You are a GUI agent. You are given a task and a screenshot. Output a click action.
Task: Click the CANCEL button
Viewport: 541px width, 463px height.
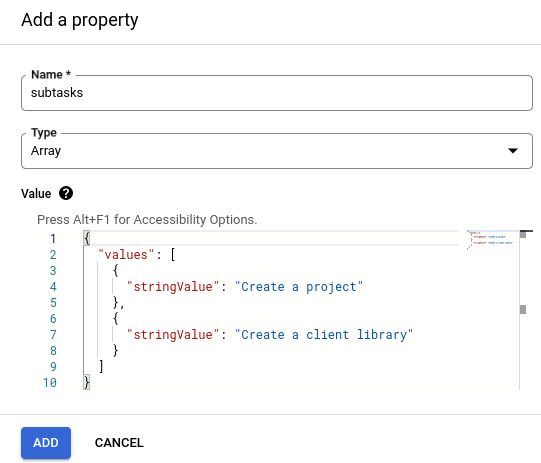click(119, 443)
